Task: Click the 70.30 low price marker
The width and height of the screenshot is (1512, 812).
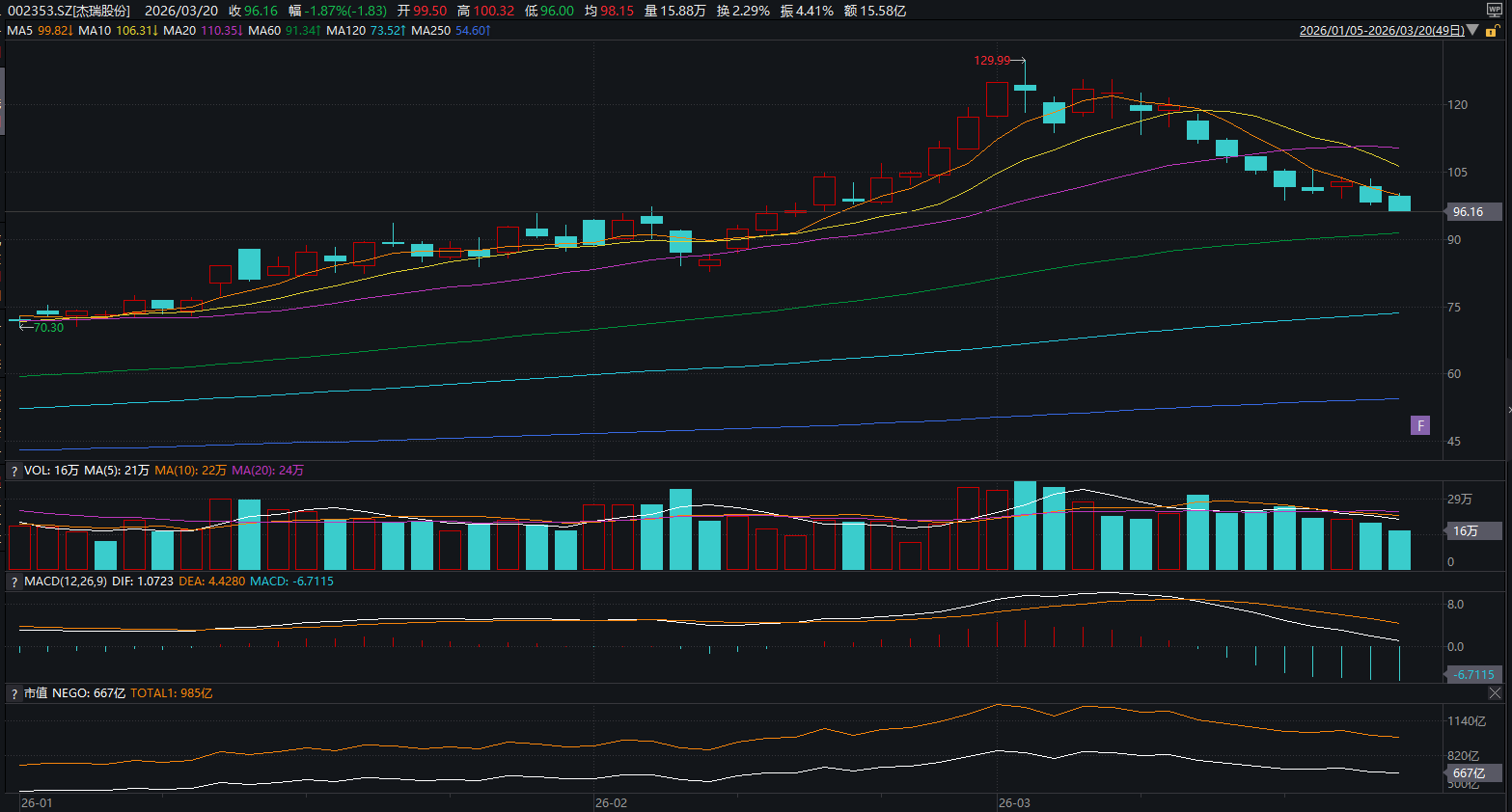Action: coord(48,328)
